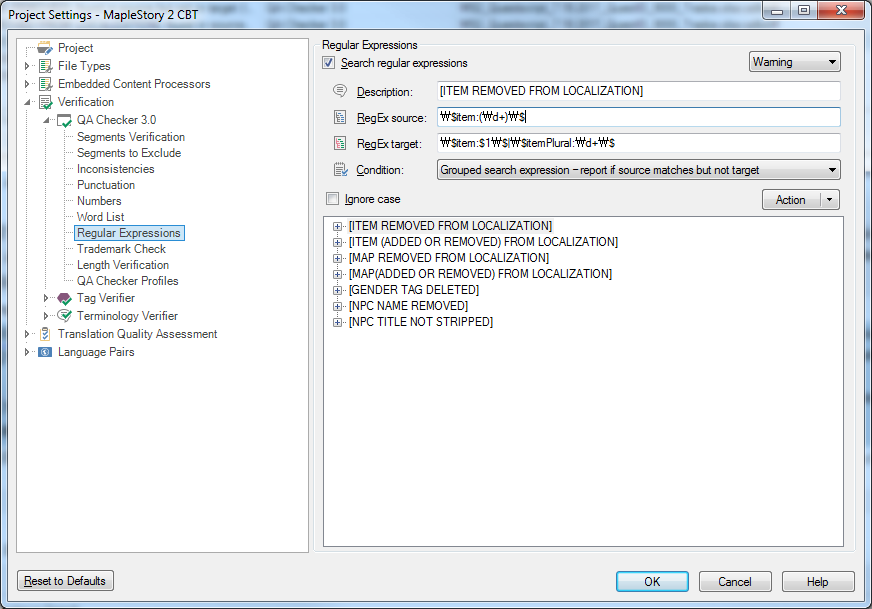Click the OK button
The image size is (872, 609).
coord(652,582)
